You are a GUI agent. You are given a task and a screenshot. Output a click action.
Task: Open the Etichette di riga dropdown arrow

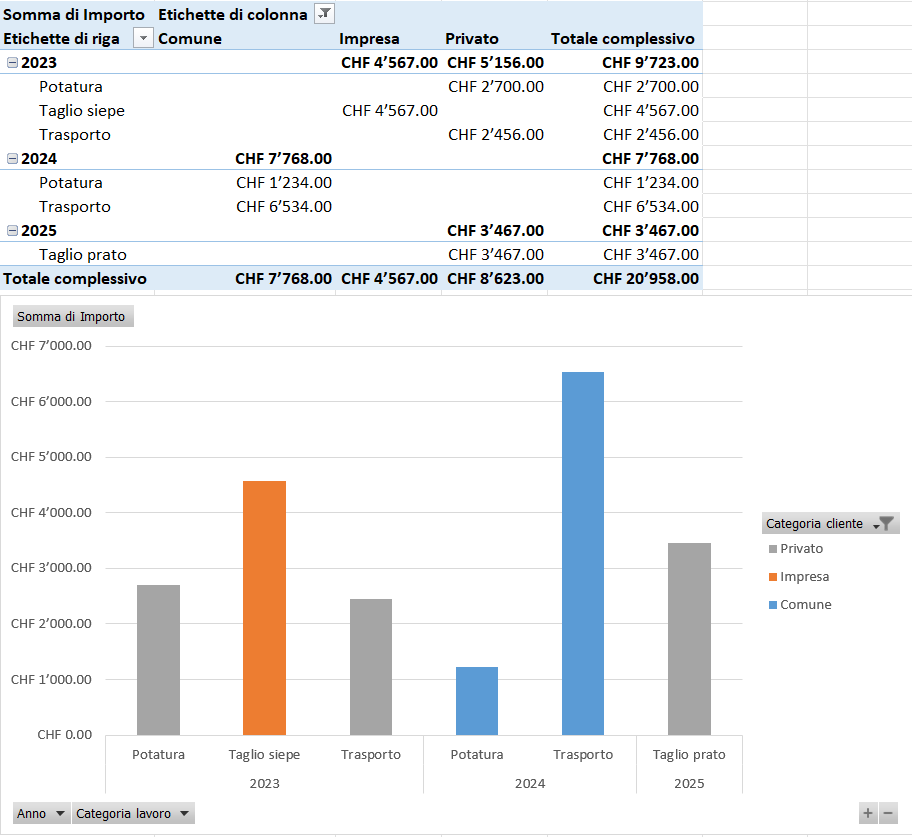143,39
